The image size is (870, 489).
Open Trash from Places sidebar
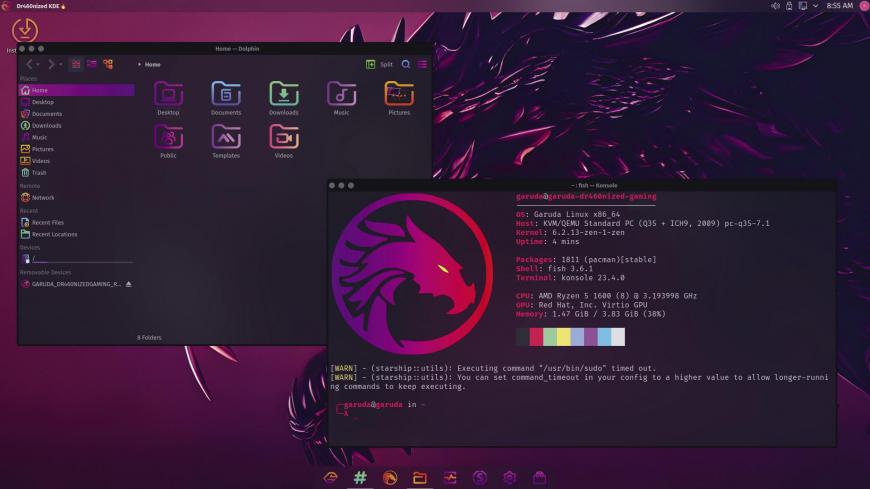click(77, 173)
